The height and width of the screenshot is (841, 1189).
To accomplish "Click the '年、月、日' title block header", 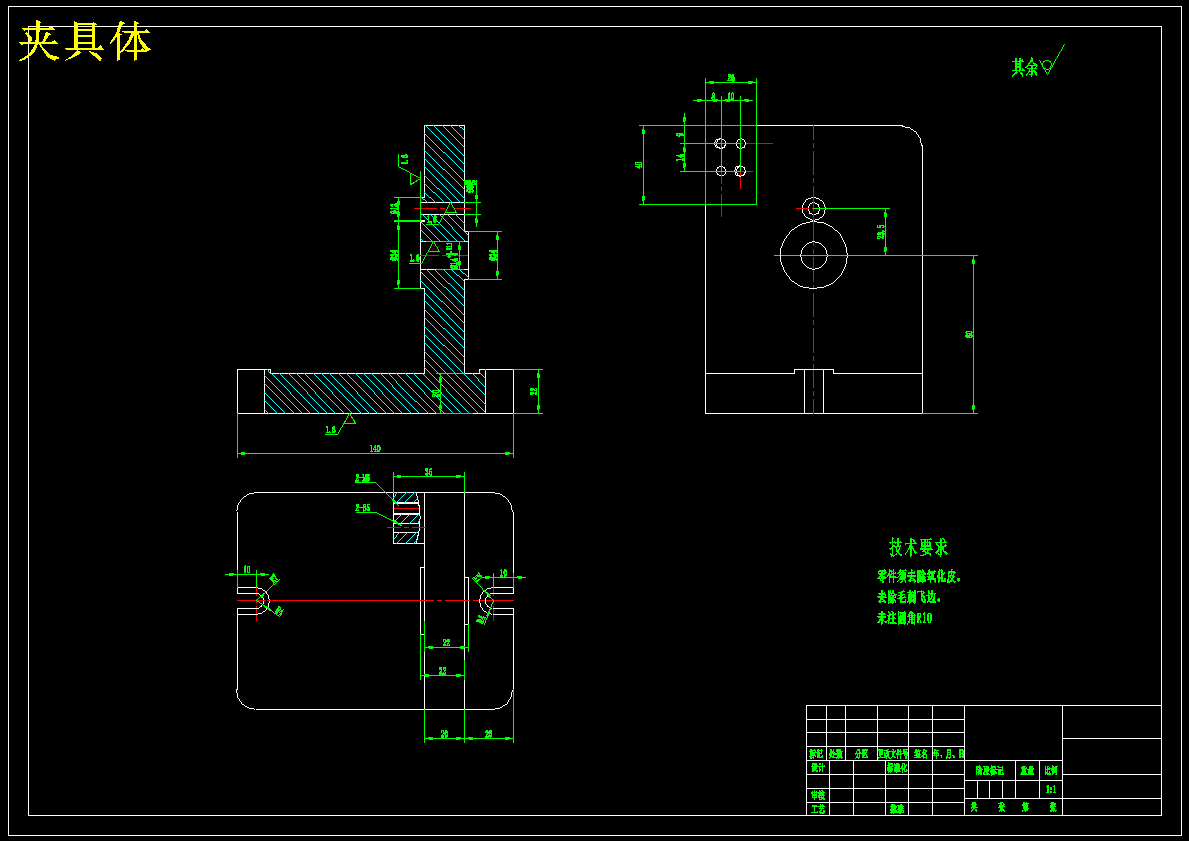I will 949,754.
